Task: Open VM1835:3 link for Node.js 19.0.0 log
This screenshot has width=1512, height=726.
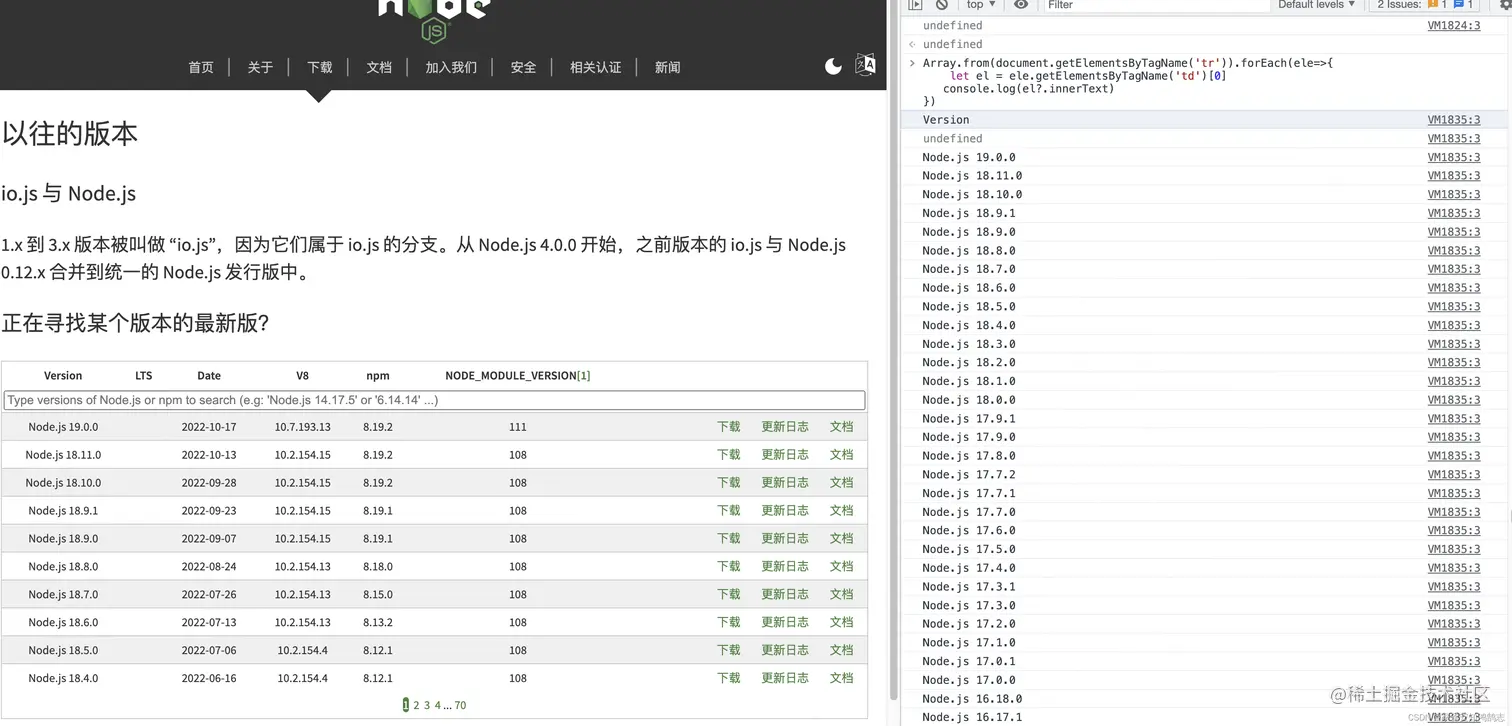Action: click(1454, 158)
